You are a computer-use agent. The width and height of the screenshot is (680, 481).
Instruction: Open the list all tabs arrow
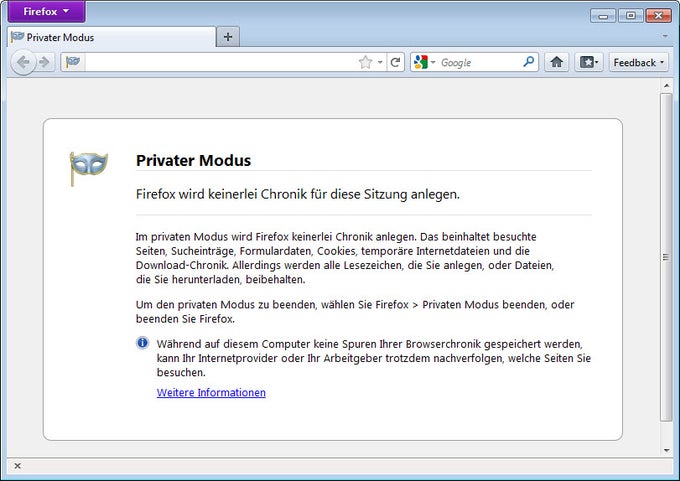point(665,36)
